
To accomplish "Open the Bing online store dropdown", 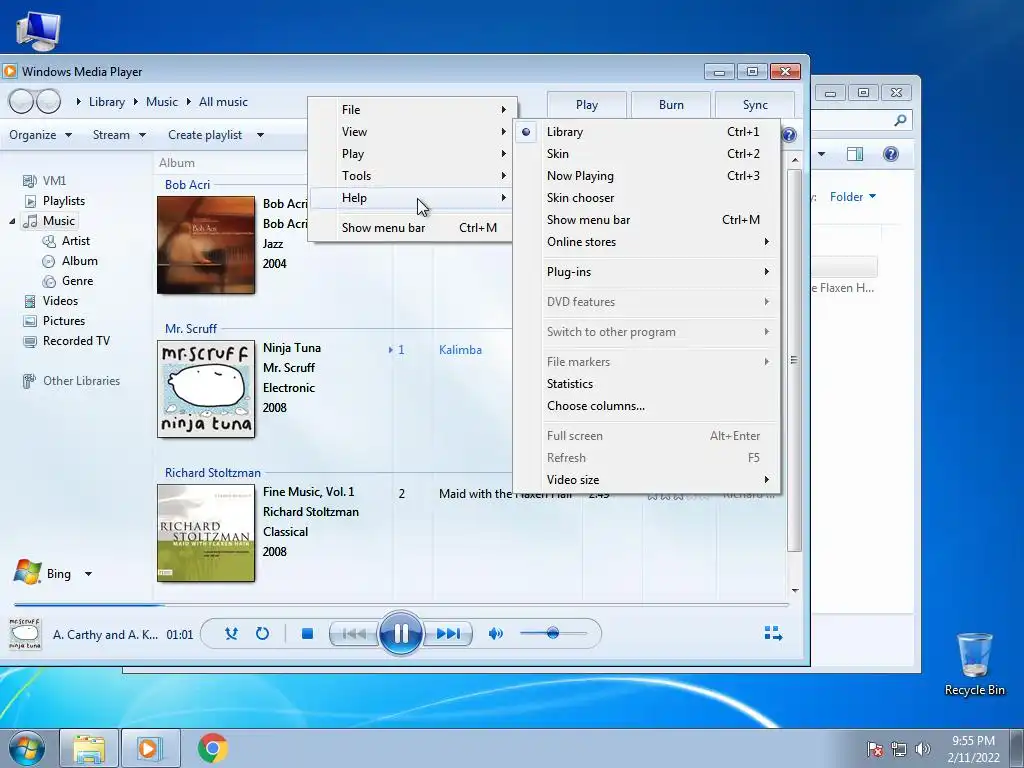I will (88, 574).
